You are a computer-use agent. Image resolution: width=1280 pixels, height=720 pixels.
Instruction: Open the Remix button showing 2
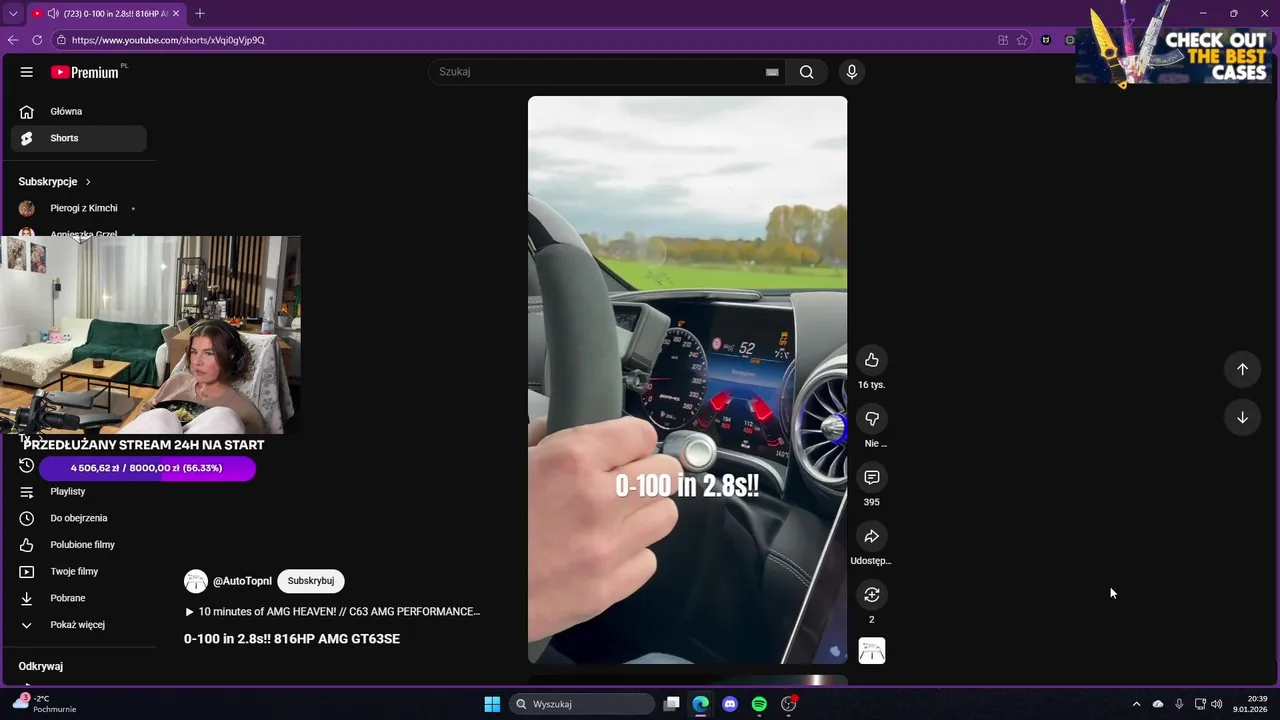[872, 595]
